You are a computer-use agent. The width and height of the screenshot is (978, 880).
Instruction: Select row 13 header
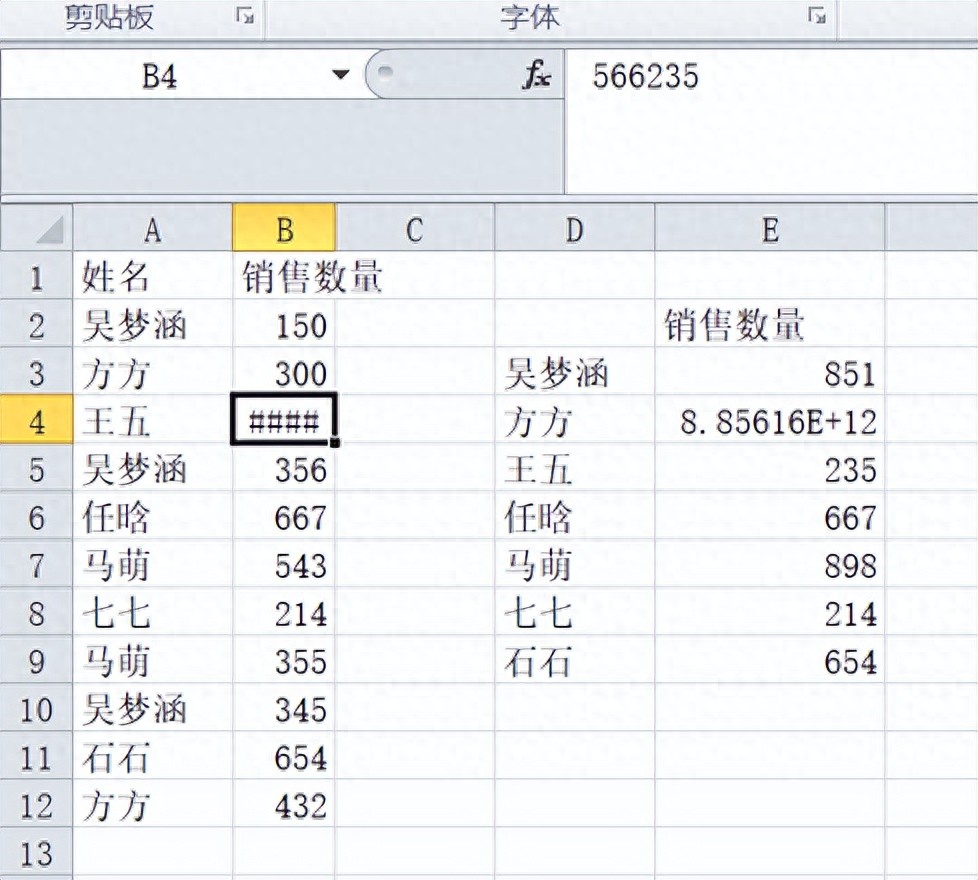point(37,853)
